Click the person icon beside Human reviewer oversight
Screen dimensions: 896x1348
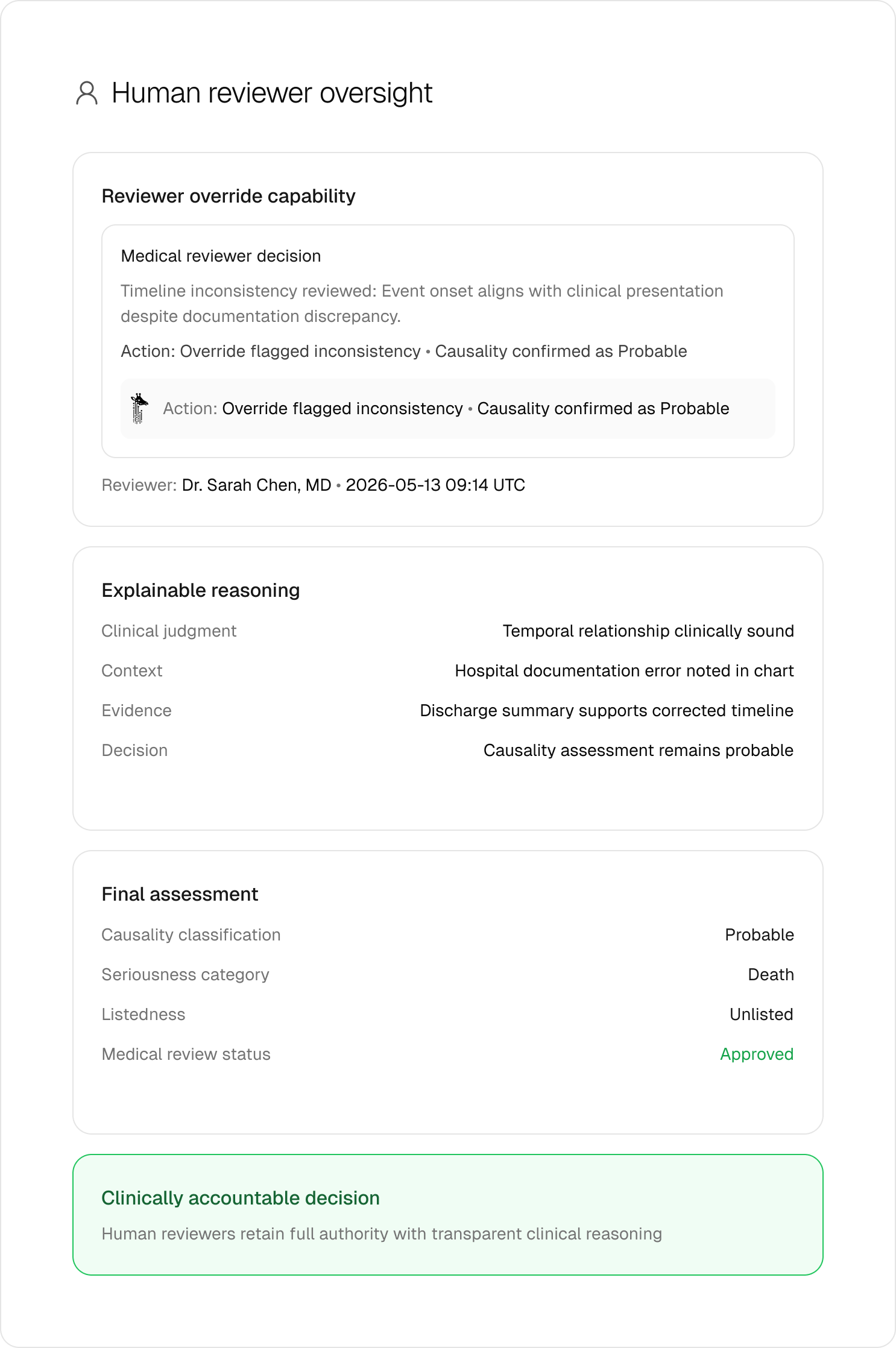pos(87,93)
